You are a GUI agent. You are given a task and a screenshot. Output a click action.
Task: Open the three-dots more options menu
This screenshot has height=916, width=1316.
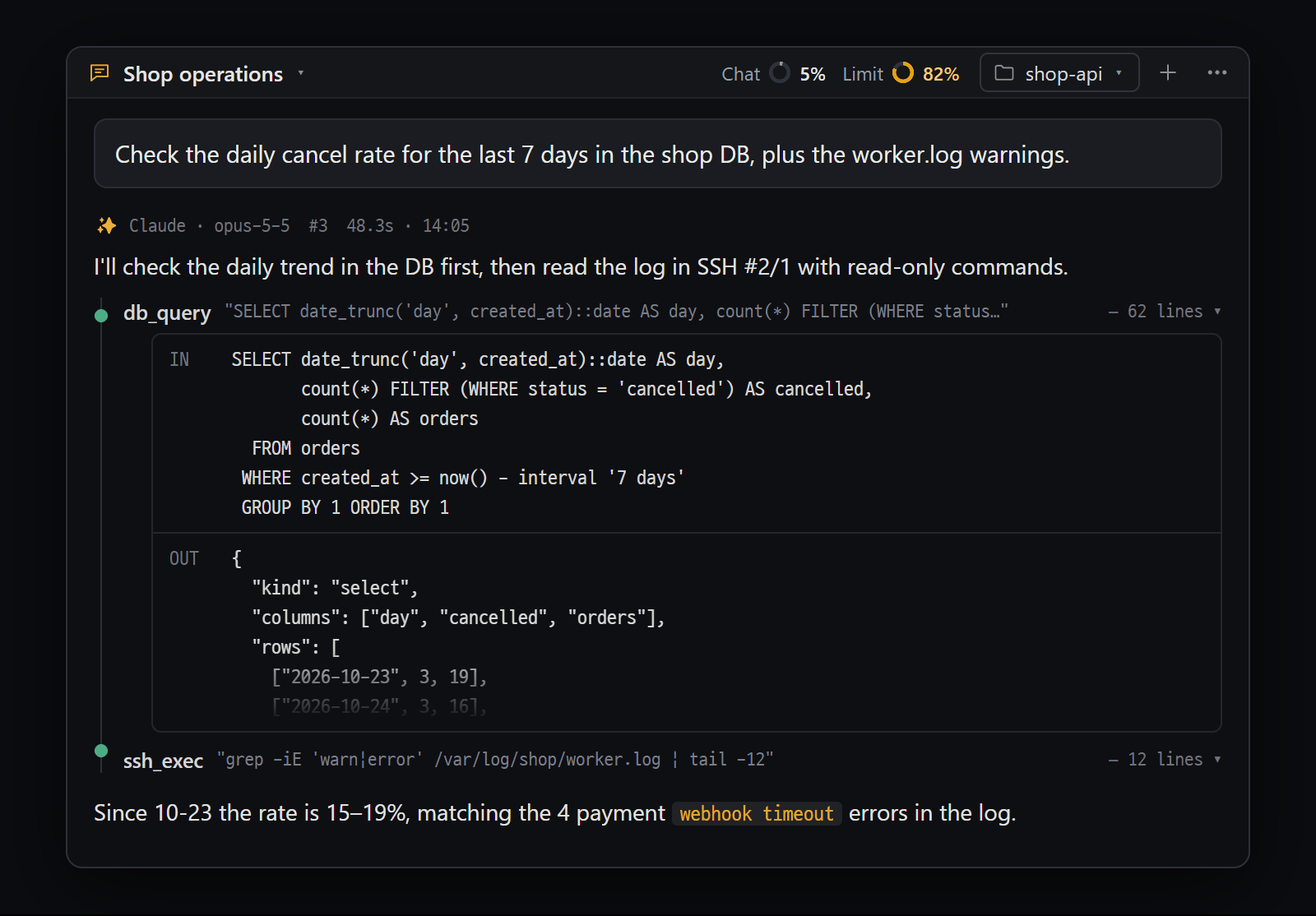[x=1217, y=73]
